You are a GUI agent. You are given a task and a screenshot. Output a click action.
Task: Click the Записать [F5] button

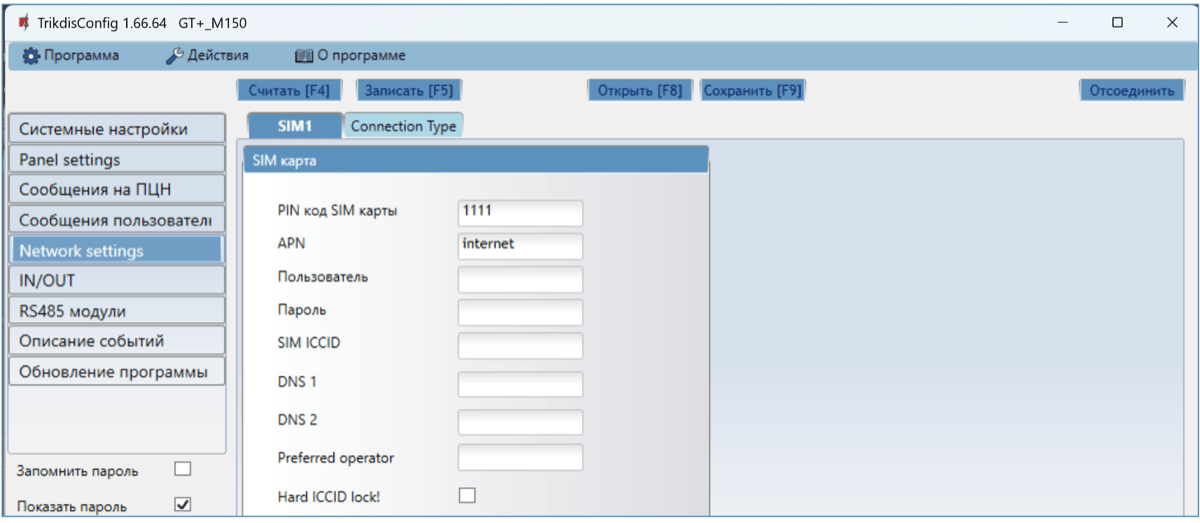[x=408, y=90]
